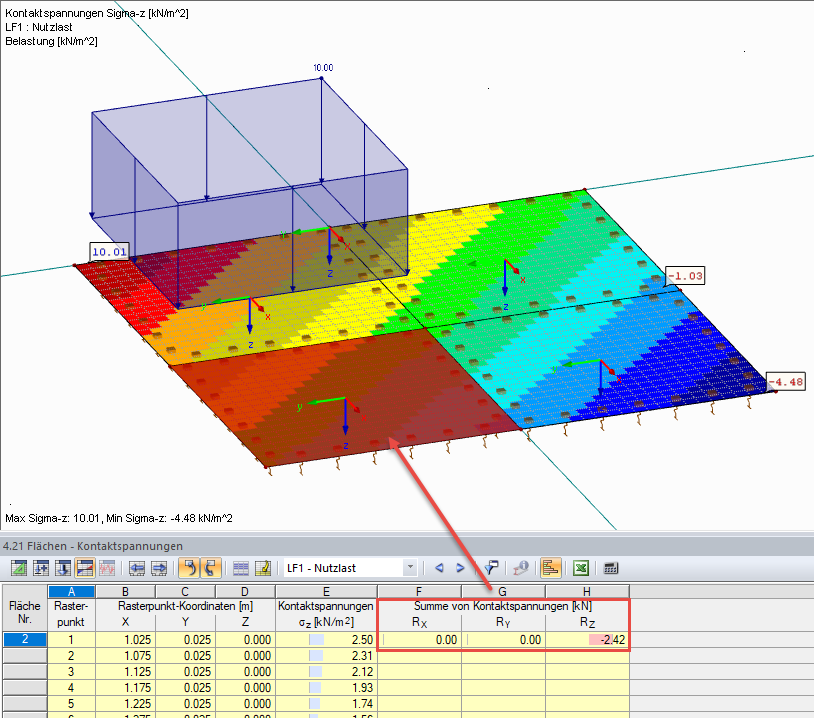Click the first green surface icon in the table toolbar
This screenshot has height=718, width=814.
pyautogui.click(x=19, y=568)
